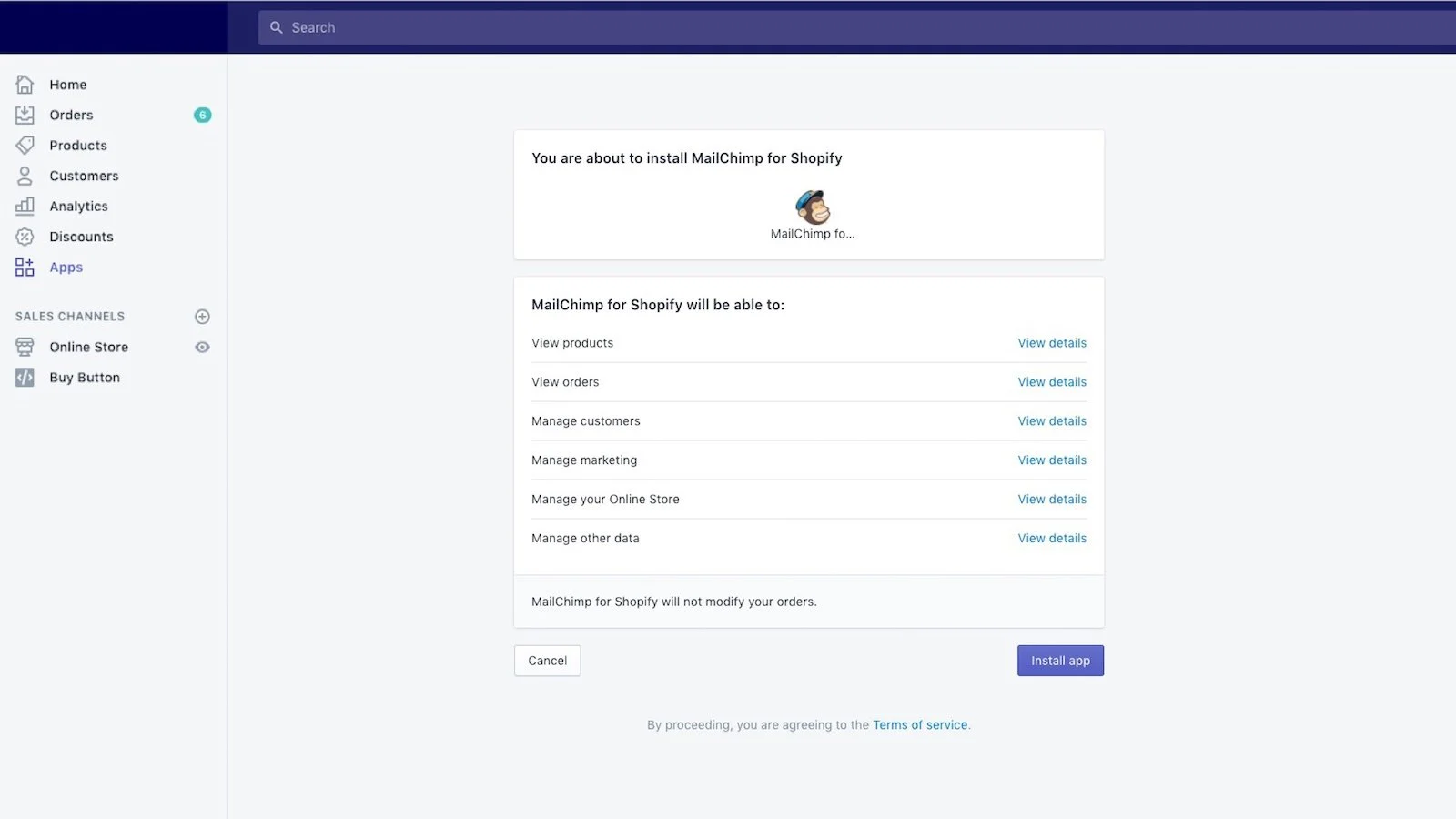The height and width of the screenshot is (819, 1456).
Task: Click the Orders count badge
Action: click(x=202, y=115)
